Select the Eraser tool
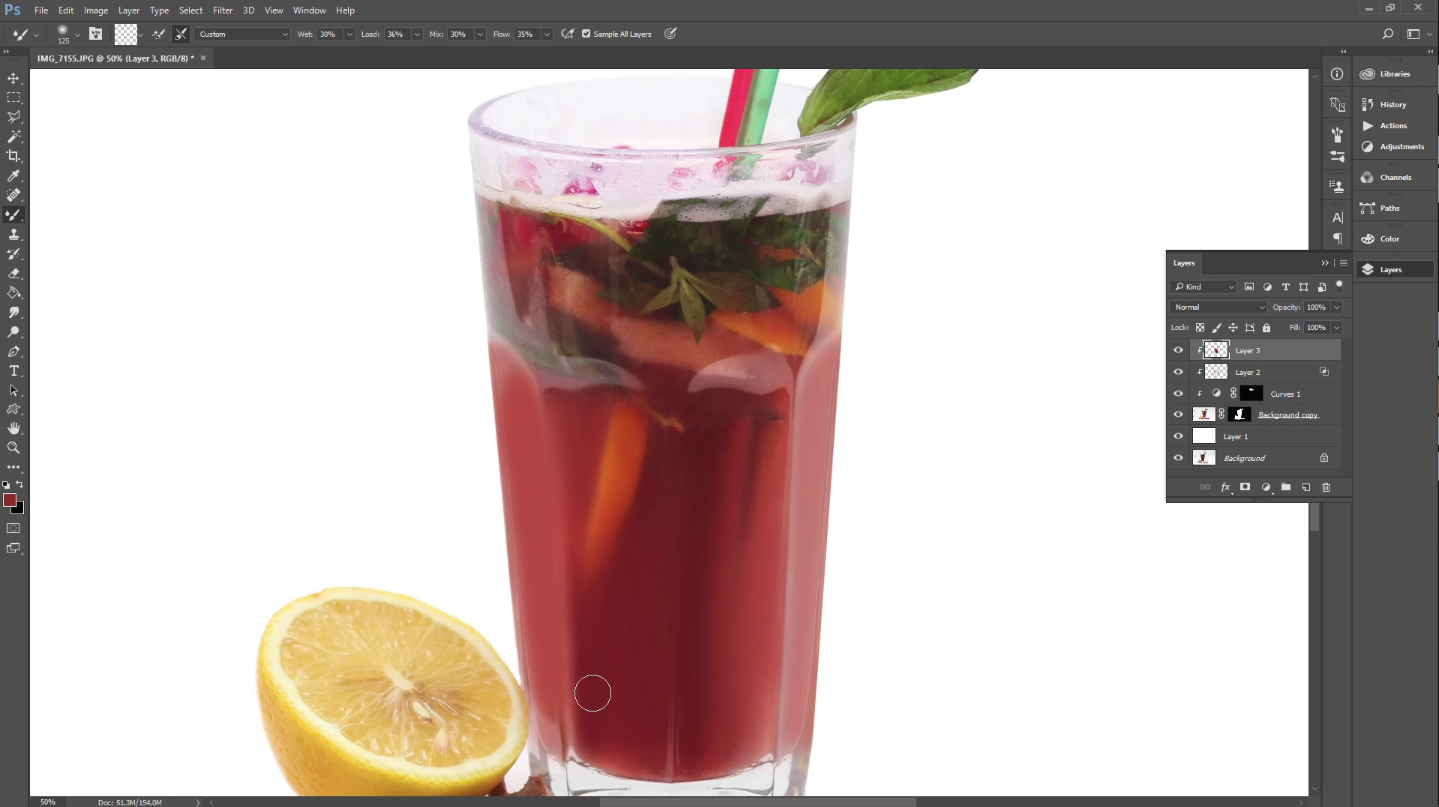The image size is (1439, 807). click(14, 273)
